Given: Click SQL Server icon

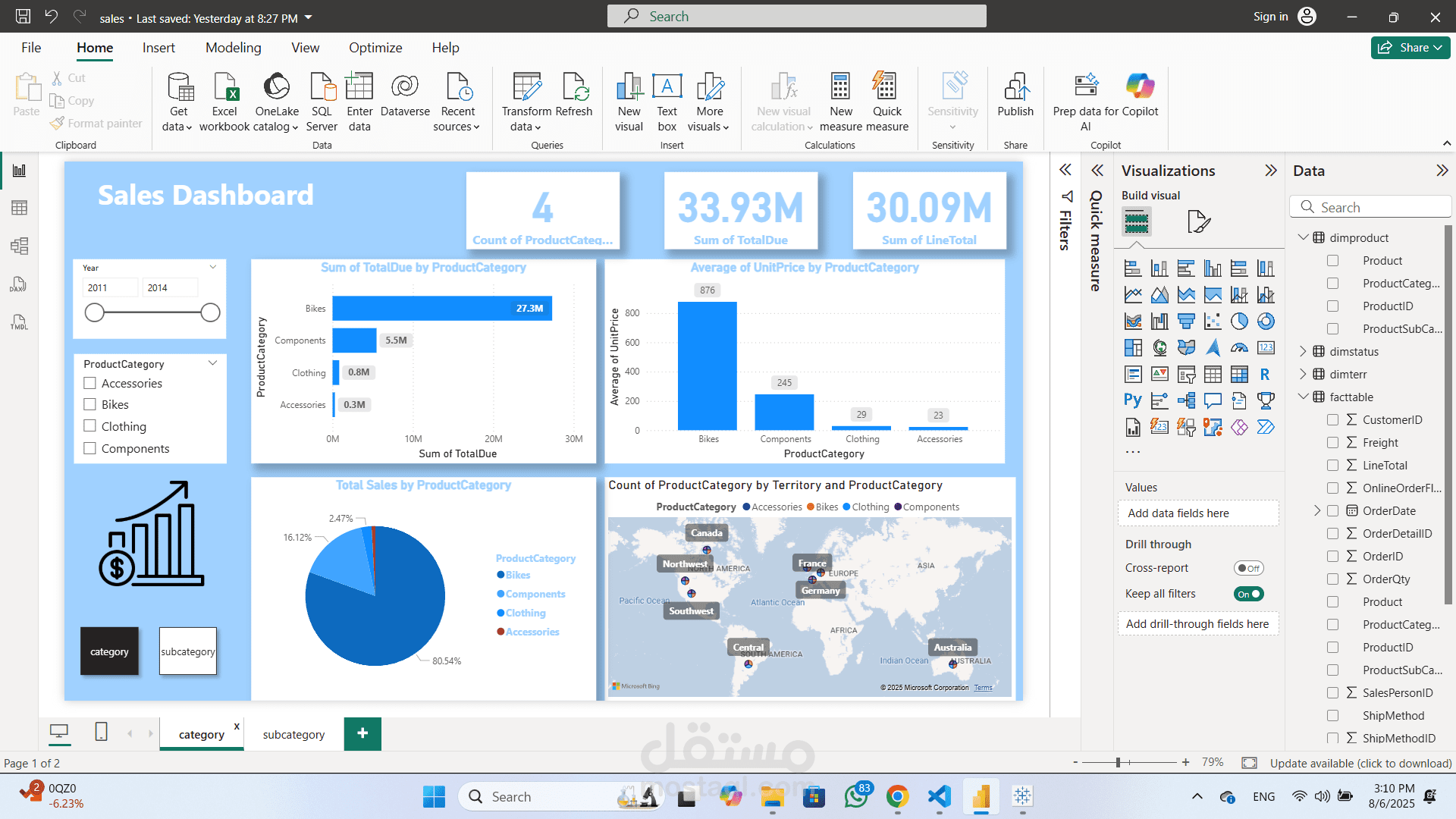Looking at the screenshot, I should pyautogui.click(x=322, y=102).
